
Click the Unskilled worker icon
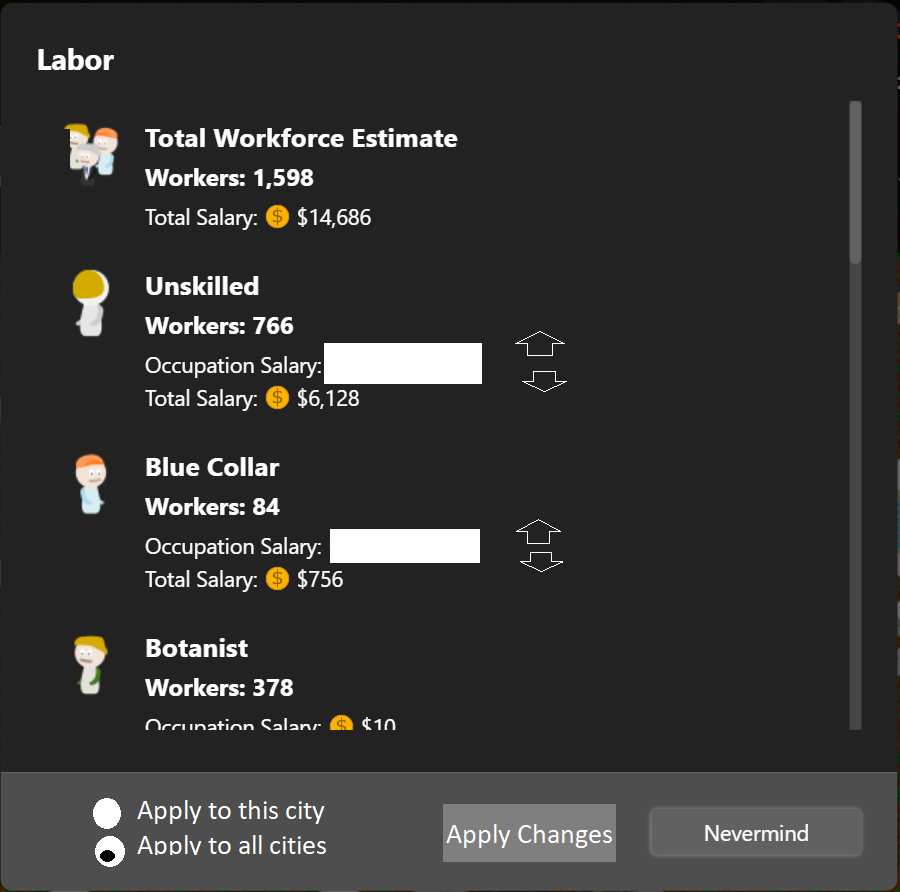point(91,302)
